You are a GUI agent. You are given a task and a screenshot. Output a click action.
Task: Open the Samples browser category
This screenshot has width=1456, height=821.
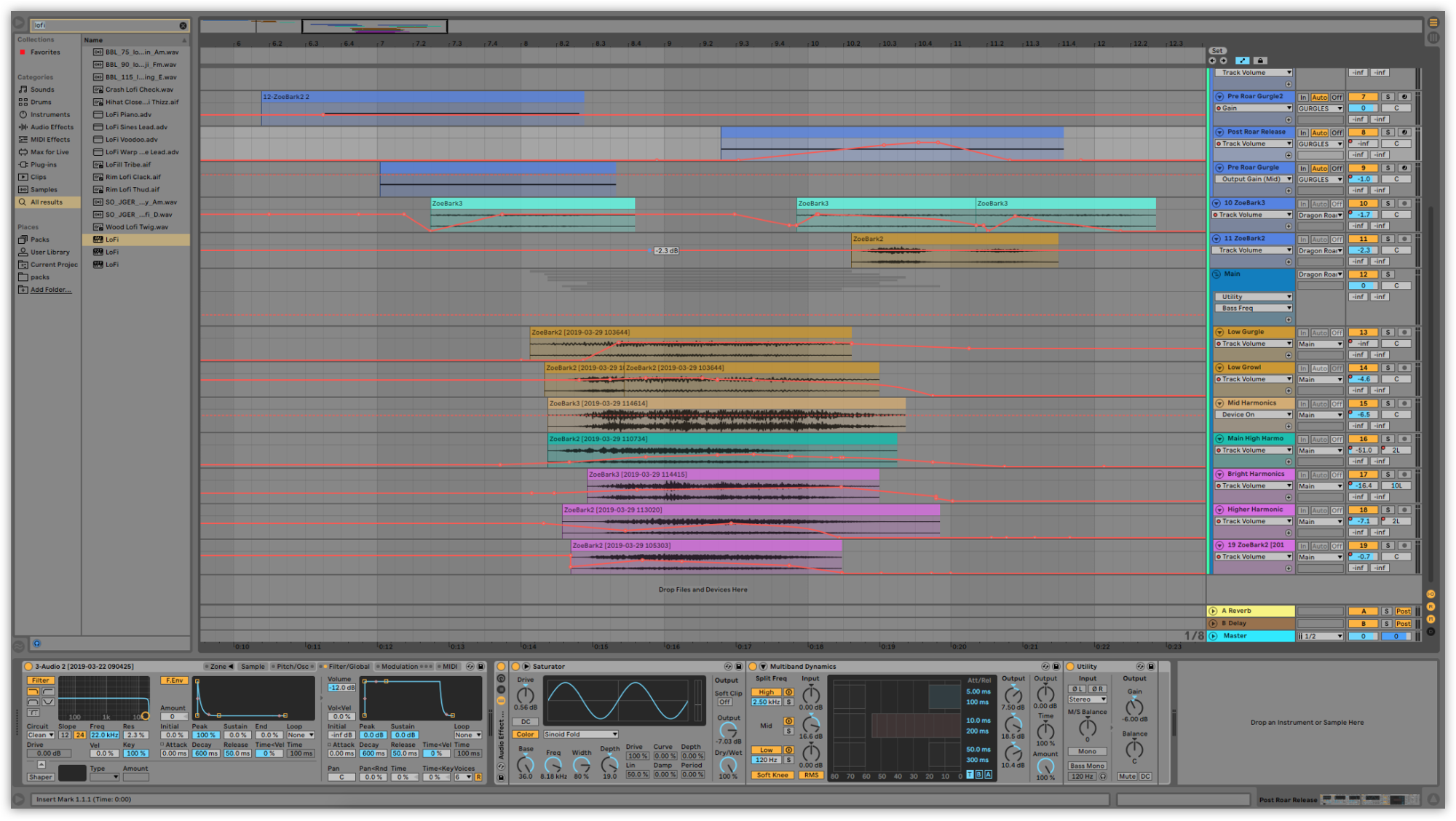44,189
